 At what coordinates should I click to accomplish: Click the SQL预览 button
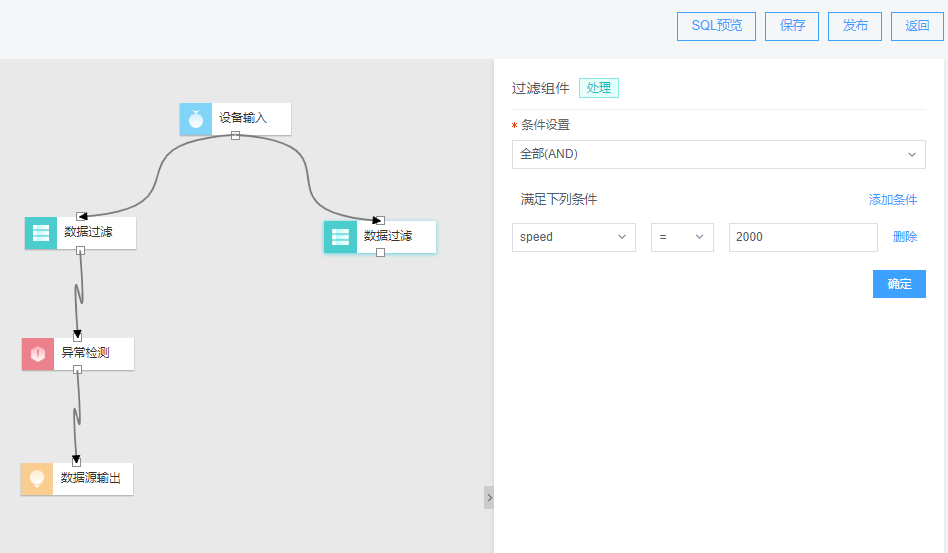(716, 26)
